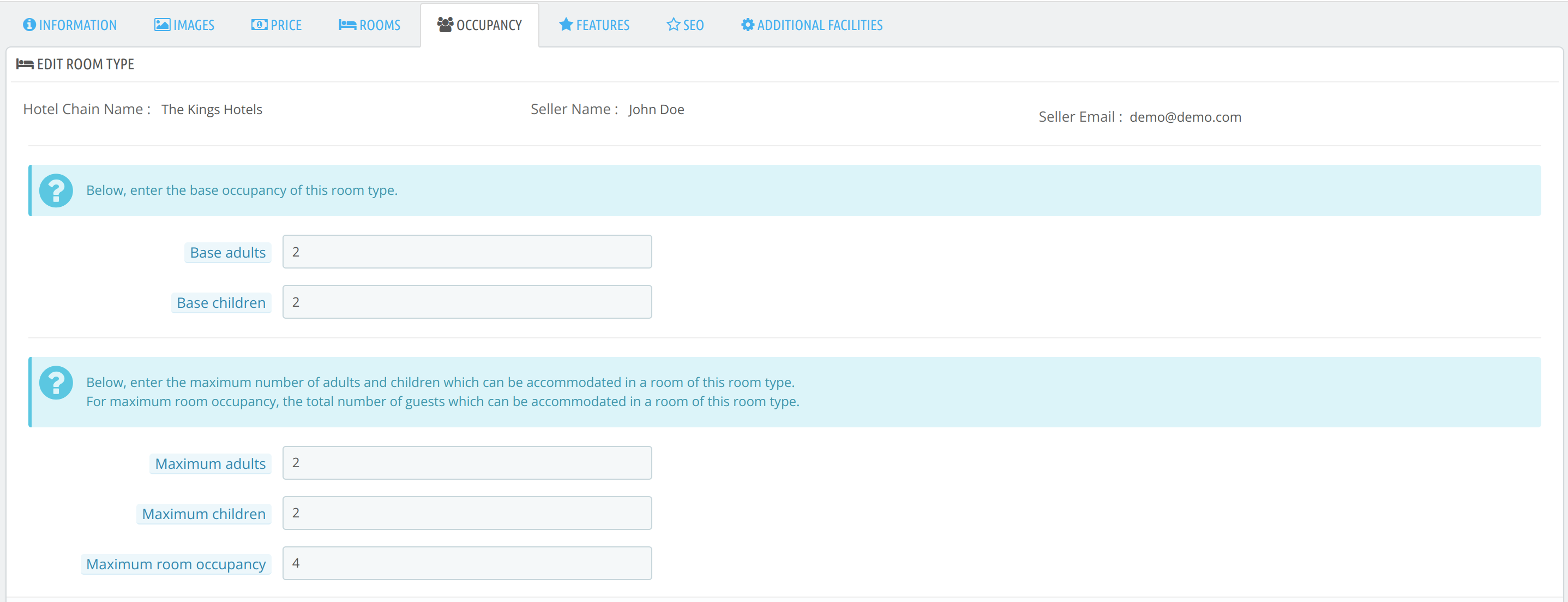
Task: Click the help icon in base occupancy notice
Action: point(56,190)
